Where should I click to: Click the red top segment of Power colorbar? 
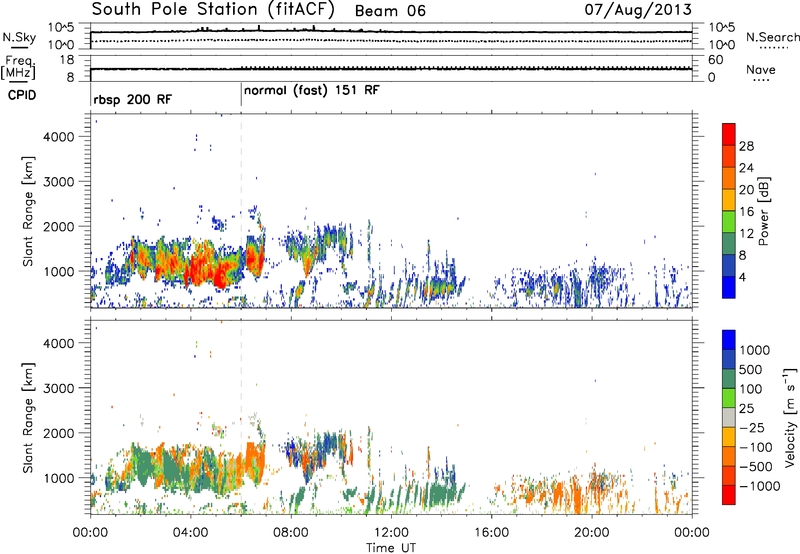pos(729,134)
